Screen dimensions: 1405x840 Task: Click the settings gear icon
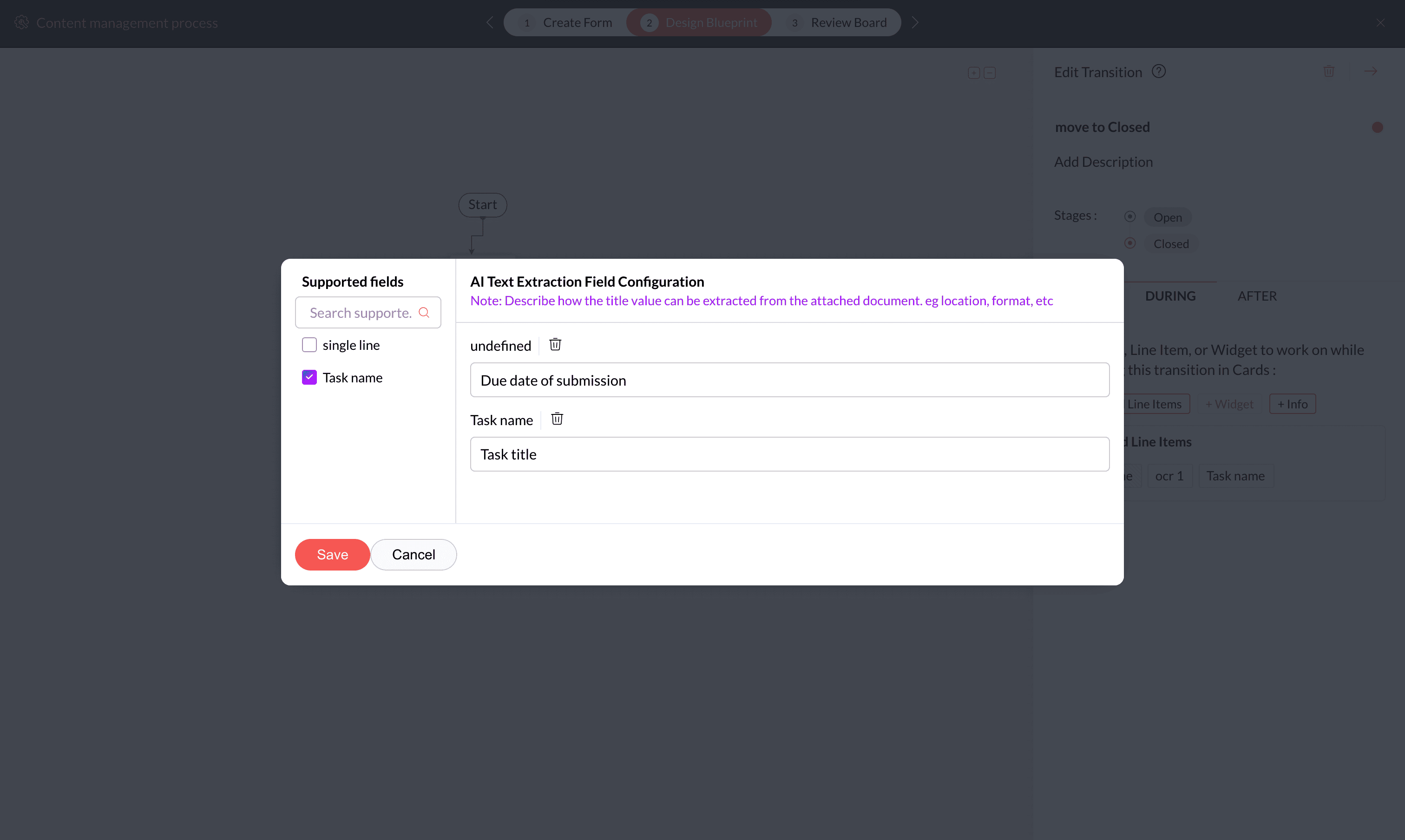click(x=21, y=23)
